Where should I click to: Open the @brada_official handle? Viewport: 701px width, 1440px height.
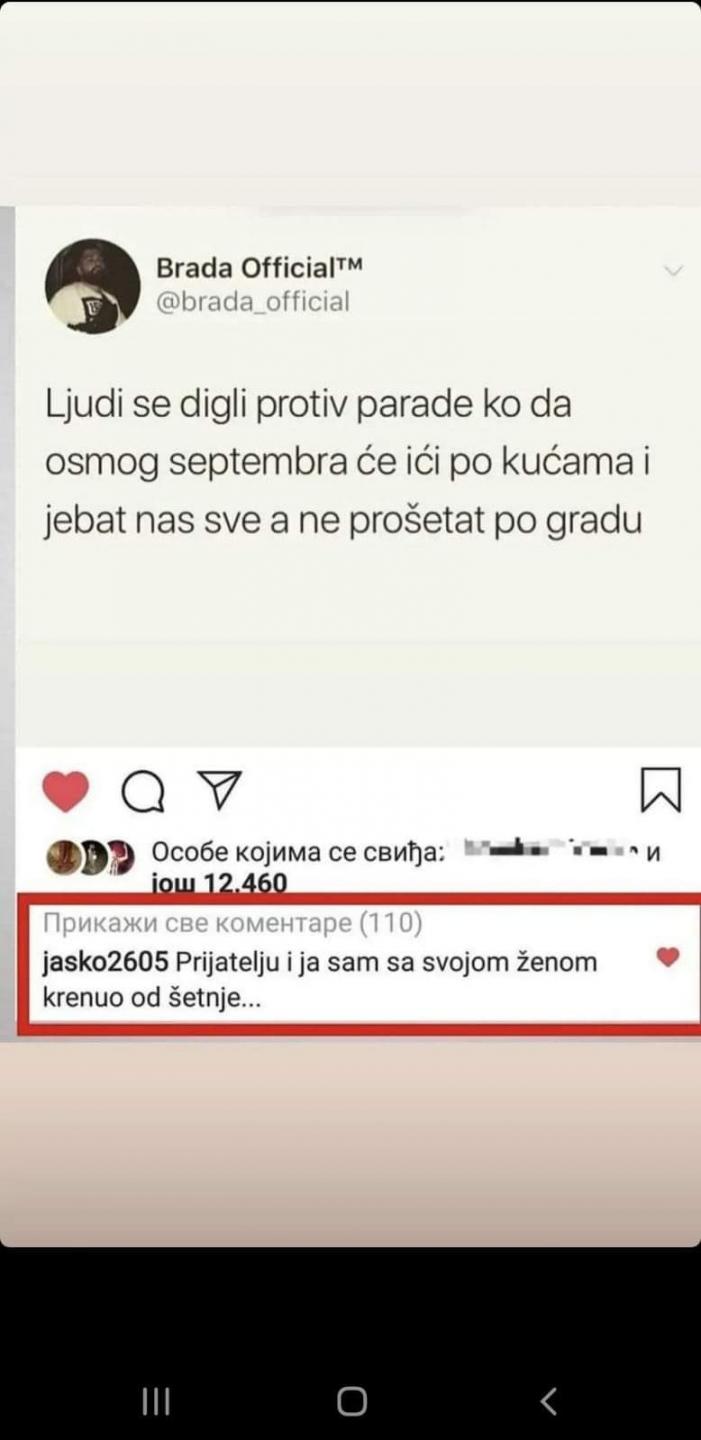[253, 301]
